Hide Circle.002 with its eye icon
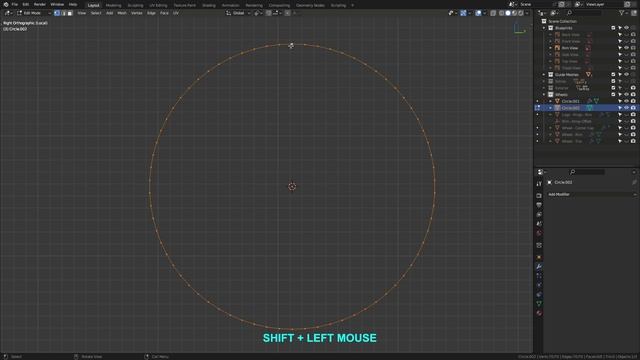The image size is (640, 360). tap(627, 108)
